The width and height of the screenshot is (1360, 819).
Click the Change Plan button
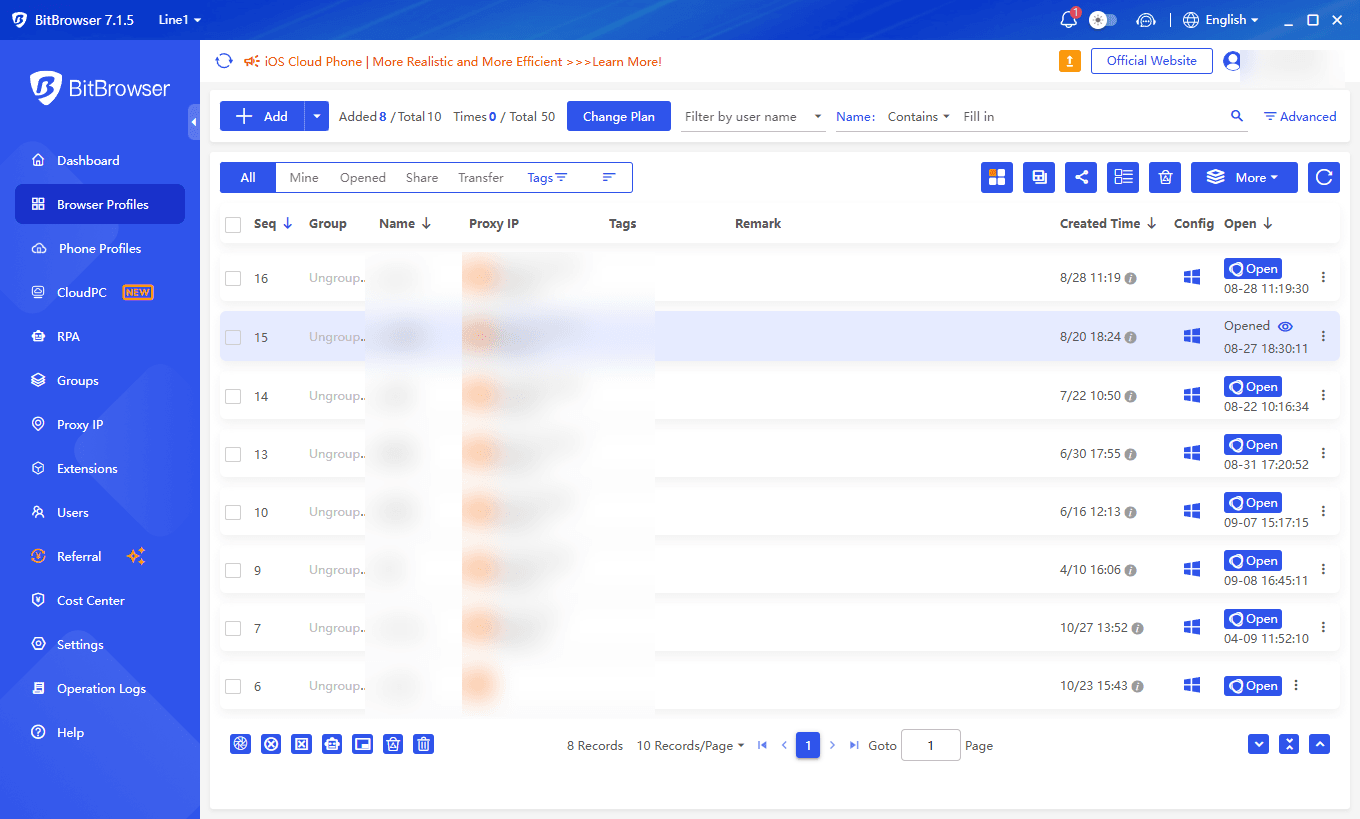pyautogui.click(x=619, y=116)
